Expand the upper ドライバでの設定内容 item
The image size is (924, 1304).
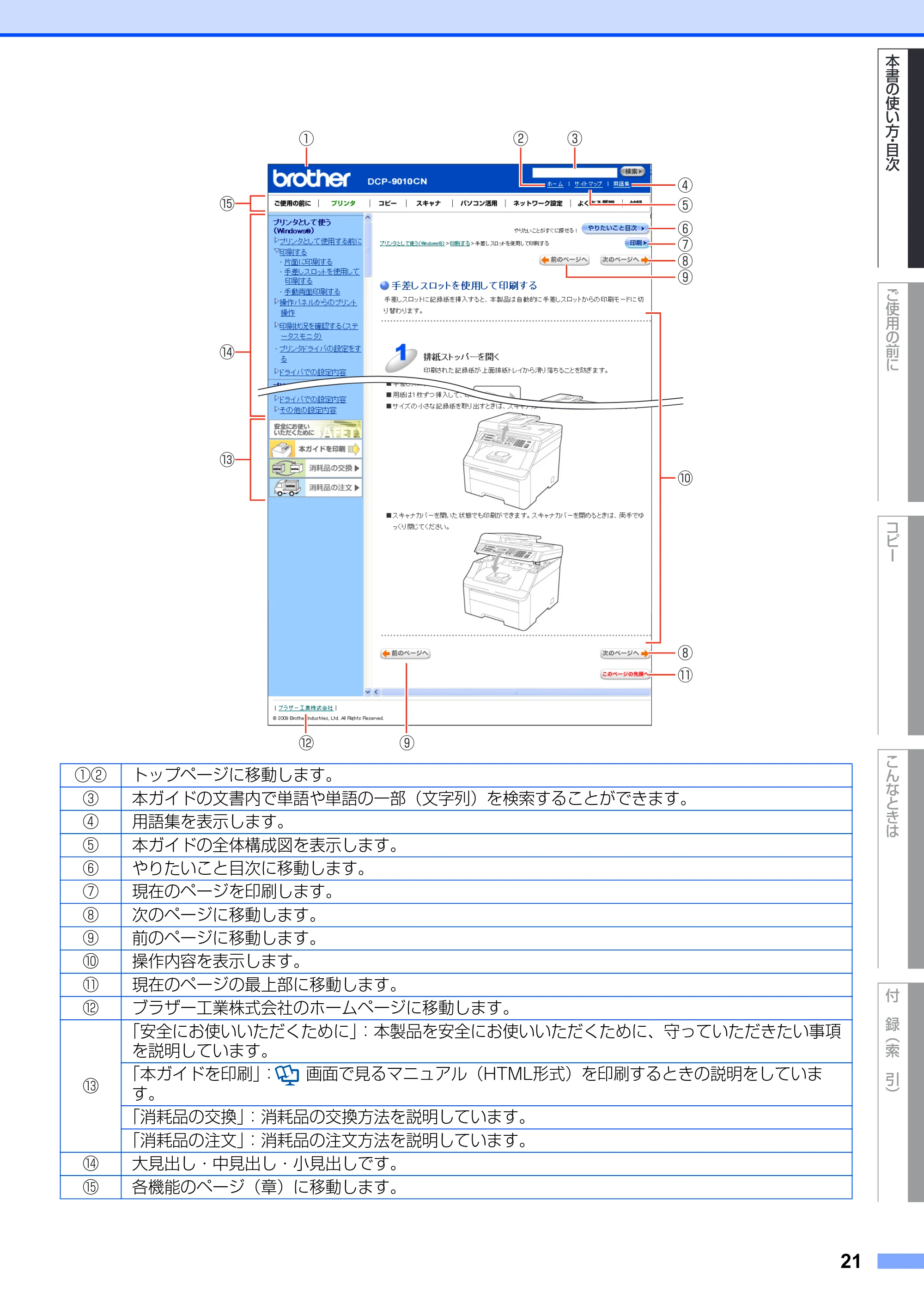pos(277,371)
